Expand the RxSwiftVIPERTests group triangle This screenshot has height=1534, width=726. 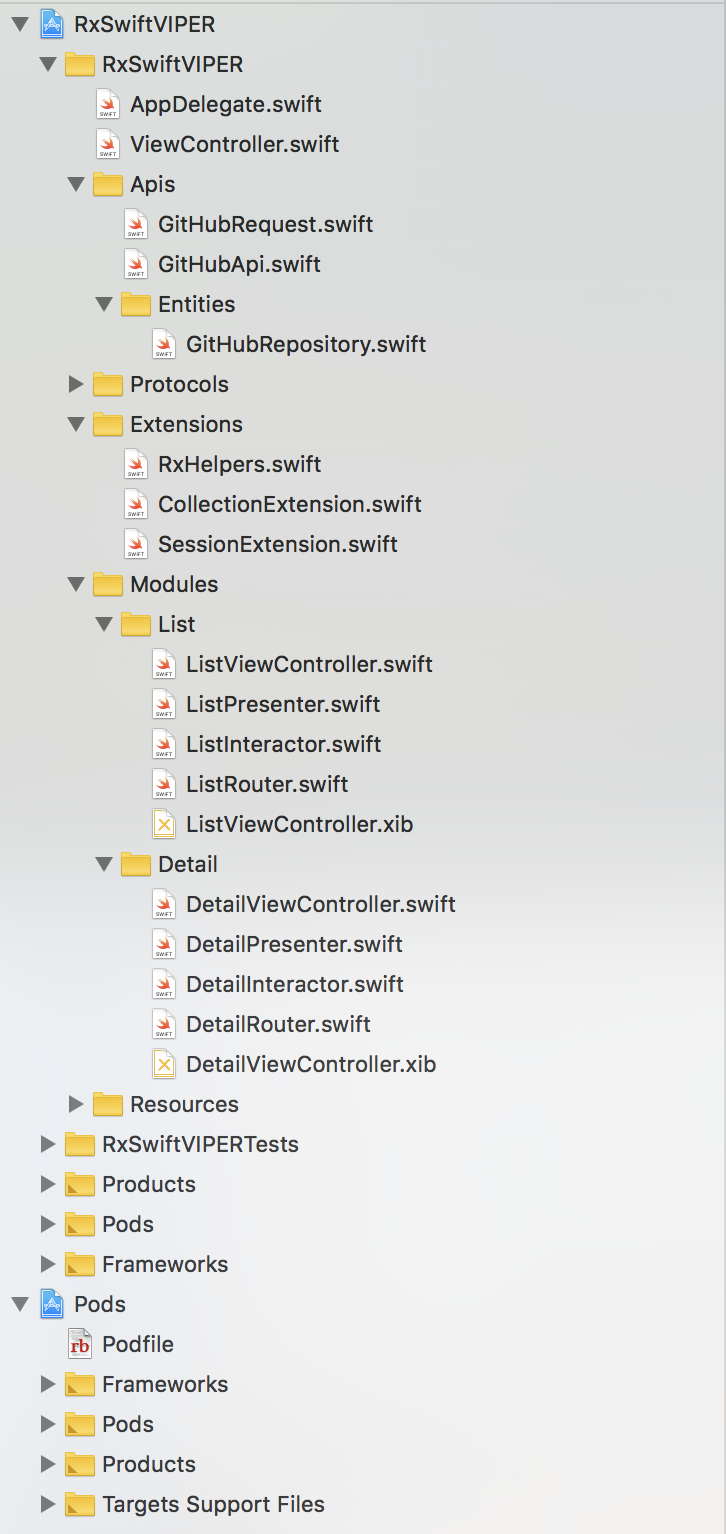pos(48,1144)
